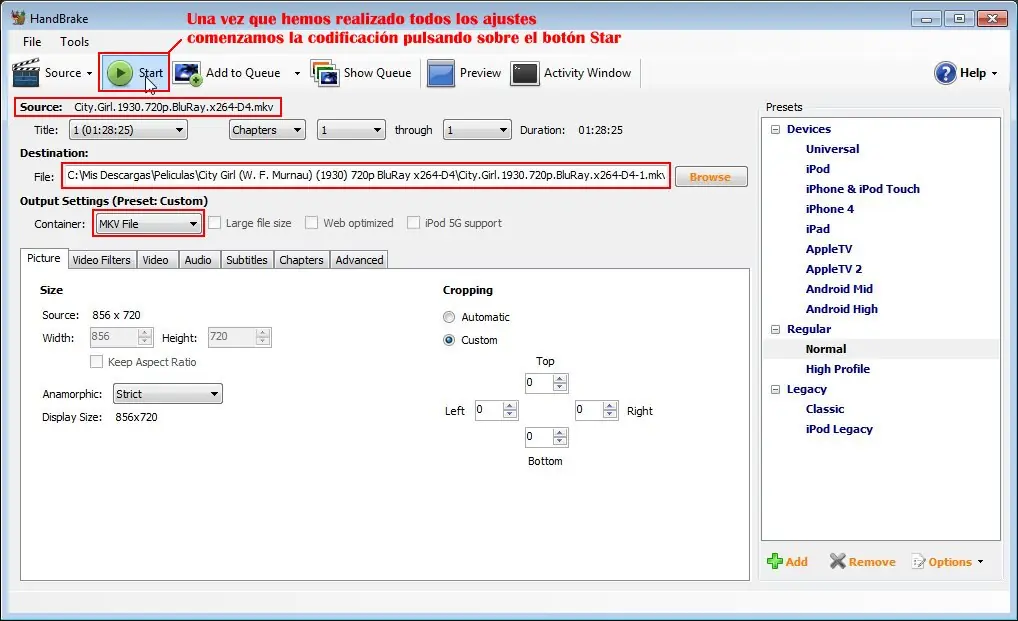The image size is (1018, 621).
Task: Select the iPad preset
Action: pos(817,229)
